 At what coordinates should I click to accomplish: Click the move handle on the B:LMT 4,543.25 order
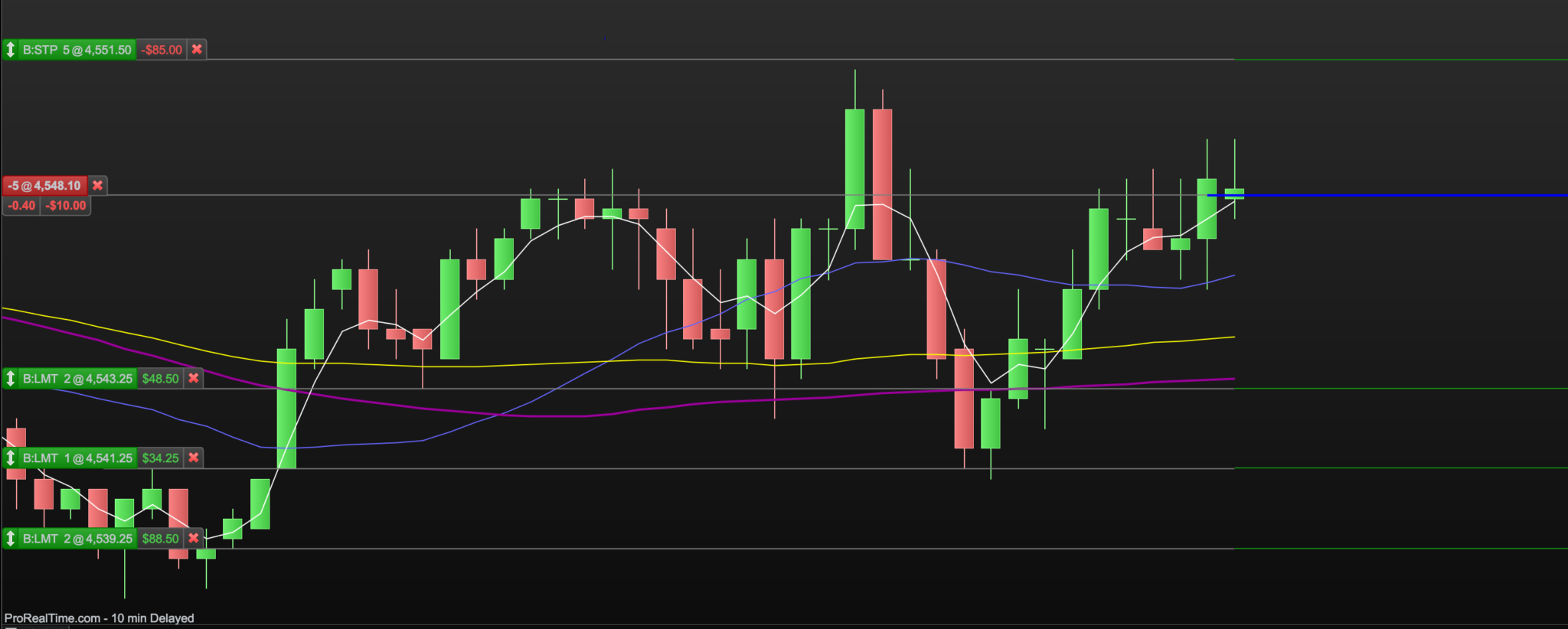11,378
